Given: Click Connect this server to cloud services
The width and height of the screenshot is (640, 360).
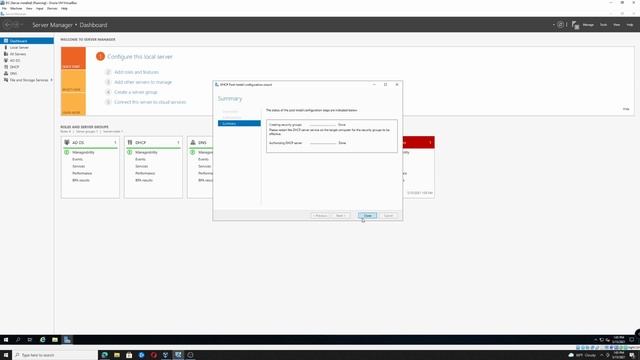Looking at the screenshot, I should (x=150, y=102).
